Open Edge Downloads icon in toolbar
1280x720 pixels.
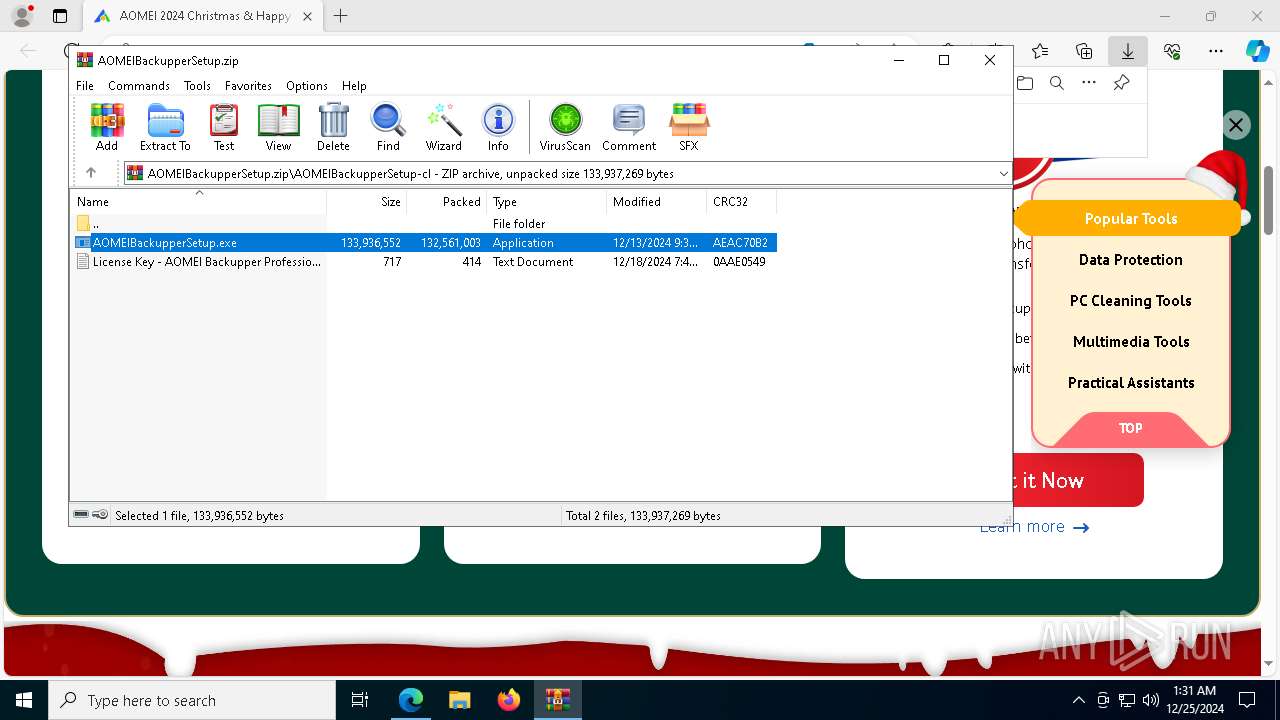[1127, 51]
